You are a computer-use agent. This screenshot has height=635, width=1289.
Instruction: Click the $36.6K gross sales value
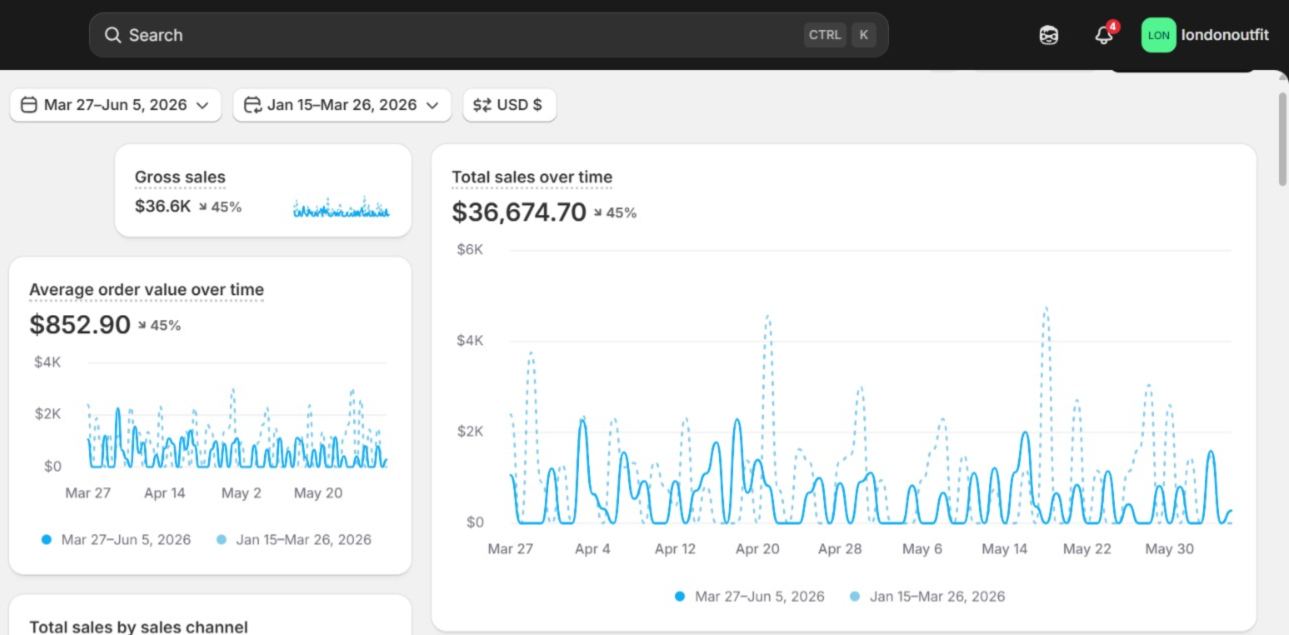pyautogui.click(x=162, y=207)
